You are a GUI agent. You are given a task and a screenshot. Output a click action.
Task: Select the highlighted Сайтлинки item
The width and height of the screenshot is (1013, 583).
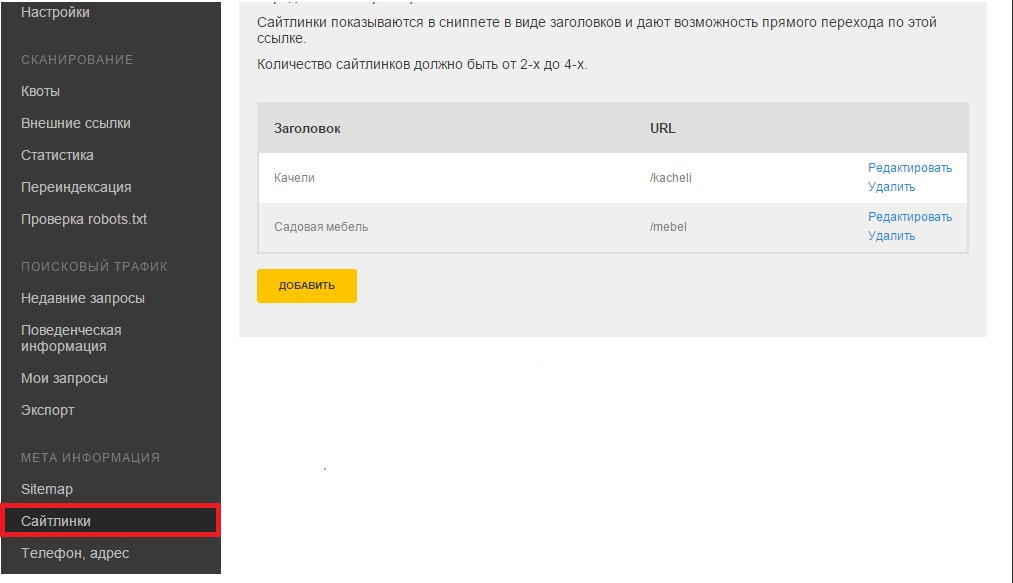(56, 521)
